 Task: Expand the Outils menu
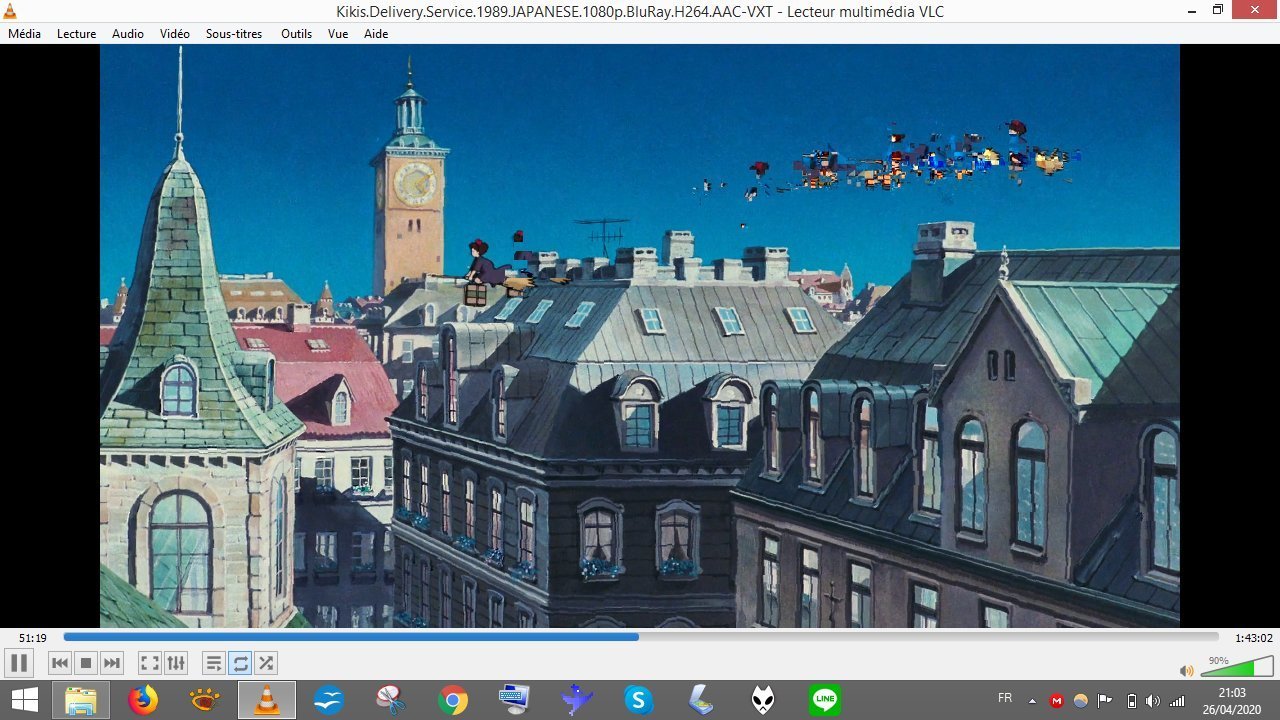click(296, 33)
